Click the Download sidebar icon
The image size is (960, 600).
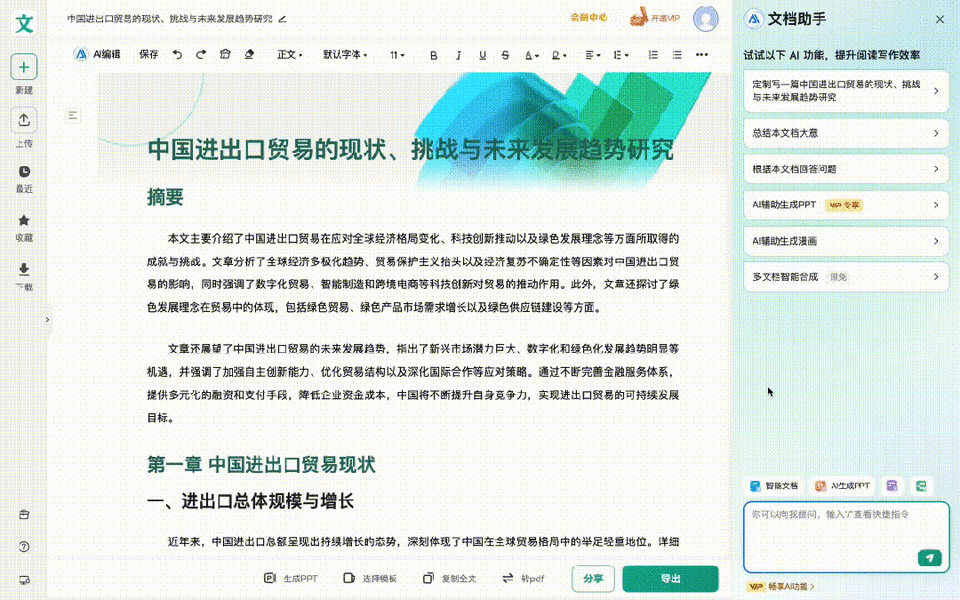pyautogui.click(x=24, y=269)
